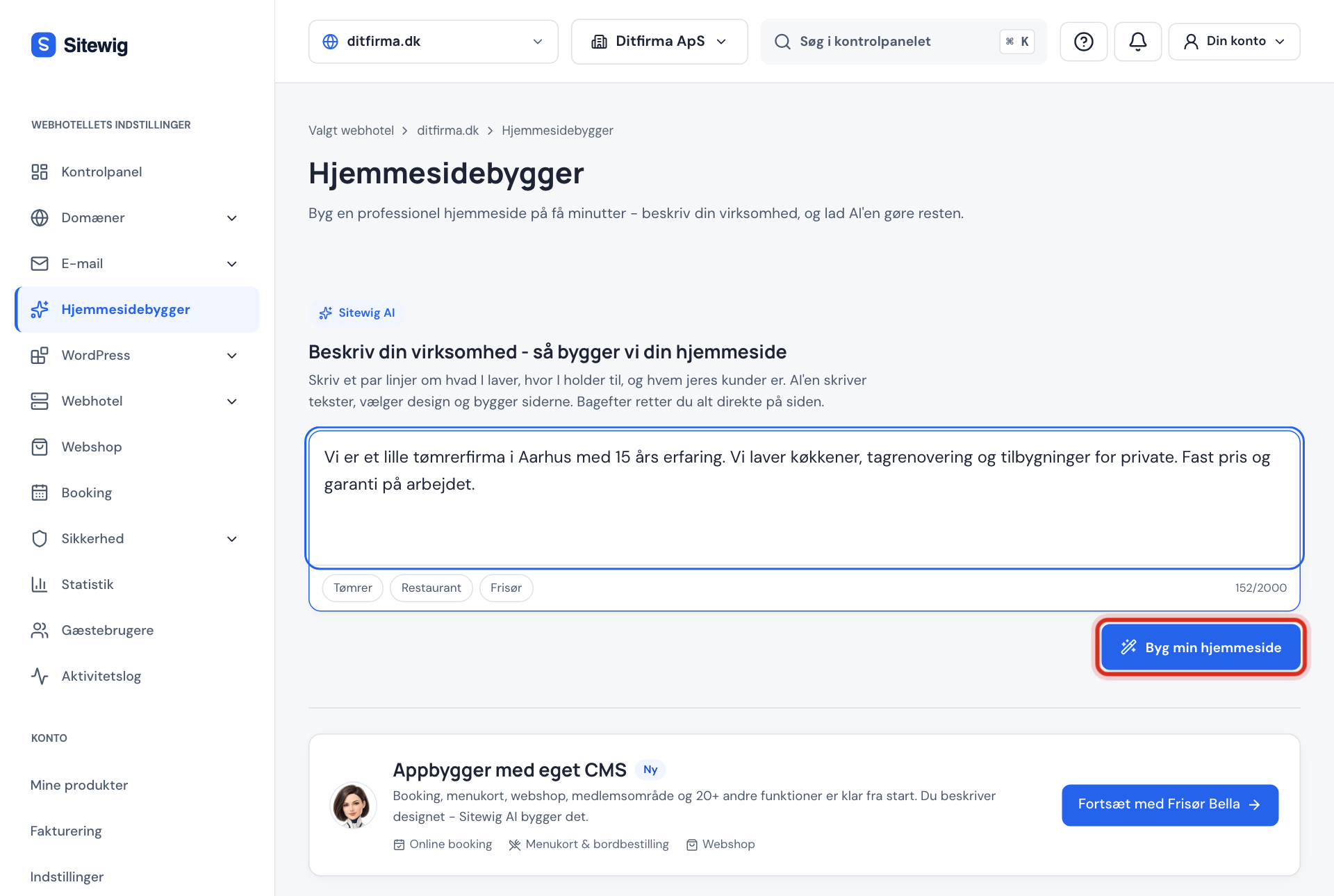The image size is (1334, 896).
Task: Click the E-mail envelope icon
Action: pyautogui.click(x=40, y=263)
